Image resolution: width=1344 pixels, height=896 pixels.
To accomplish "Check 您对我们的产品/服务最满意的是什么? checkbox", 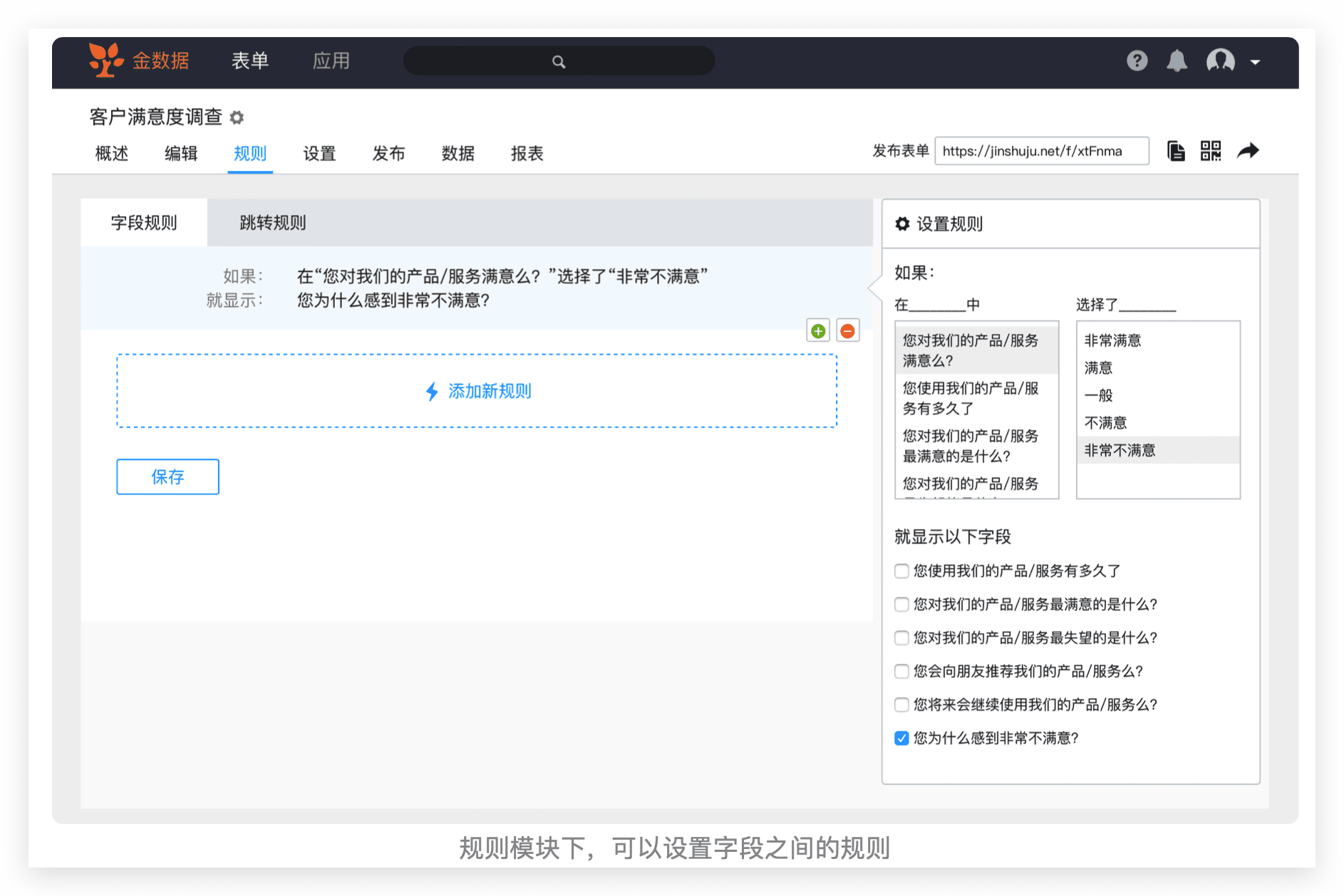I will 901,605.
